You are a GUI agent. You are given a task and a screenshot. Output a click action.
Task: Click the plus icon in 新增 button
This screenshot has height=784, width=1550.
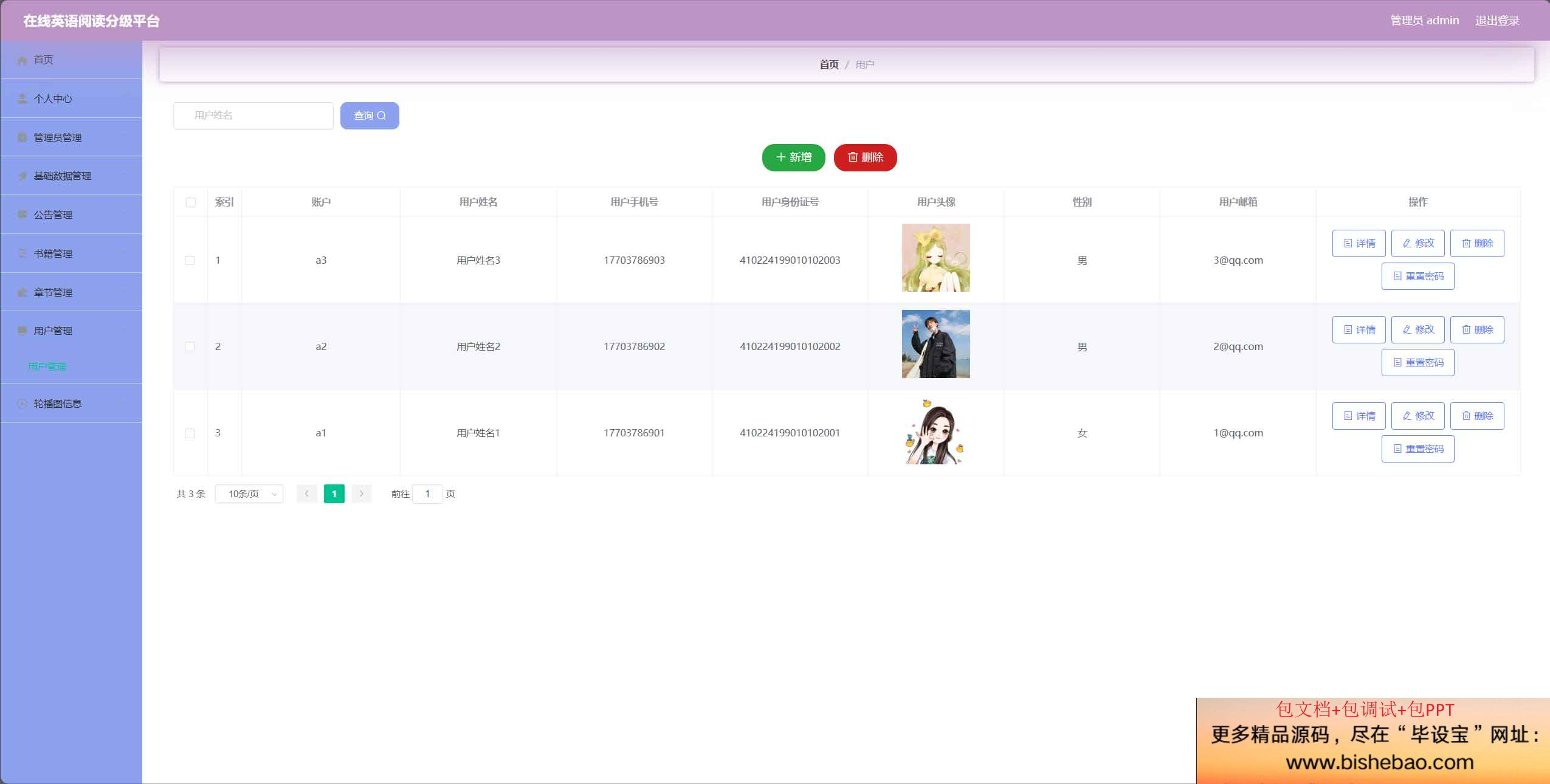[781, 157]
